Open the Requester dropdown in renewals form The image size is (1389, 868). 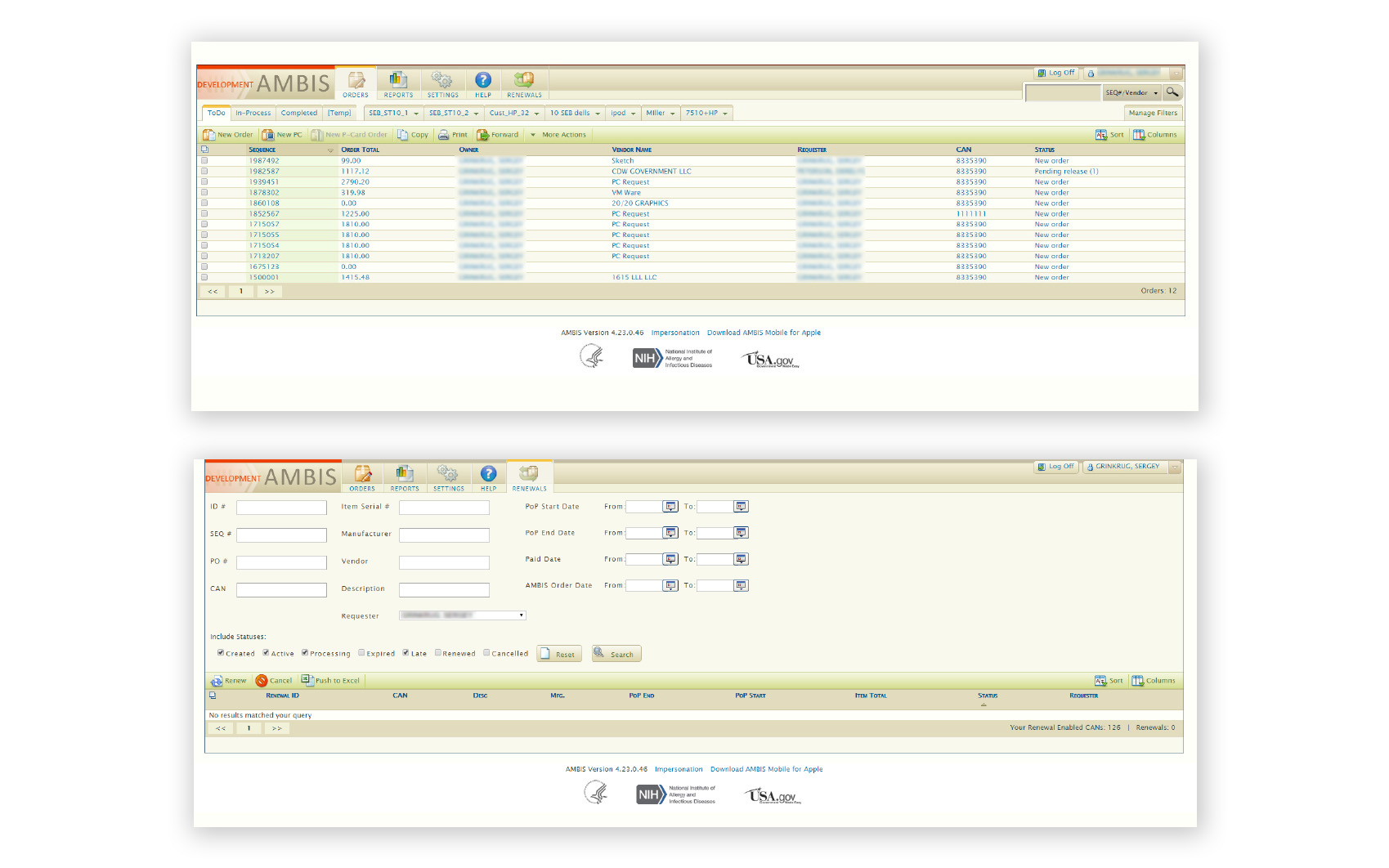[462, 615]
